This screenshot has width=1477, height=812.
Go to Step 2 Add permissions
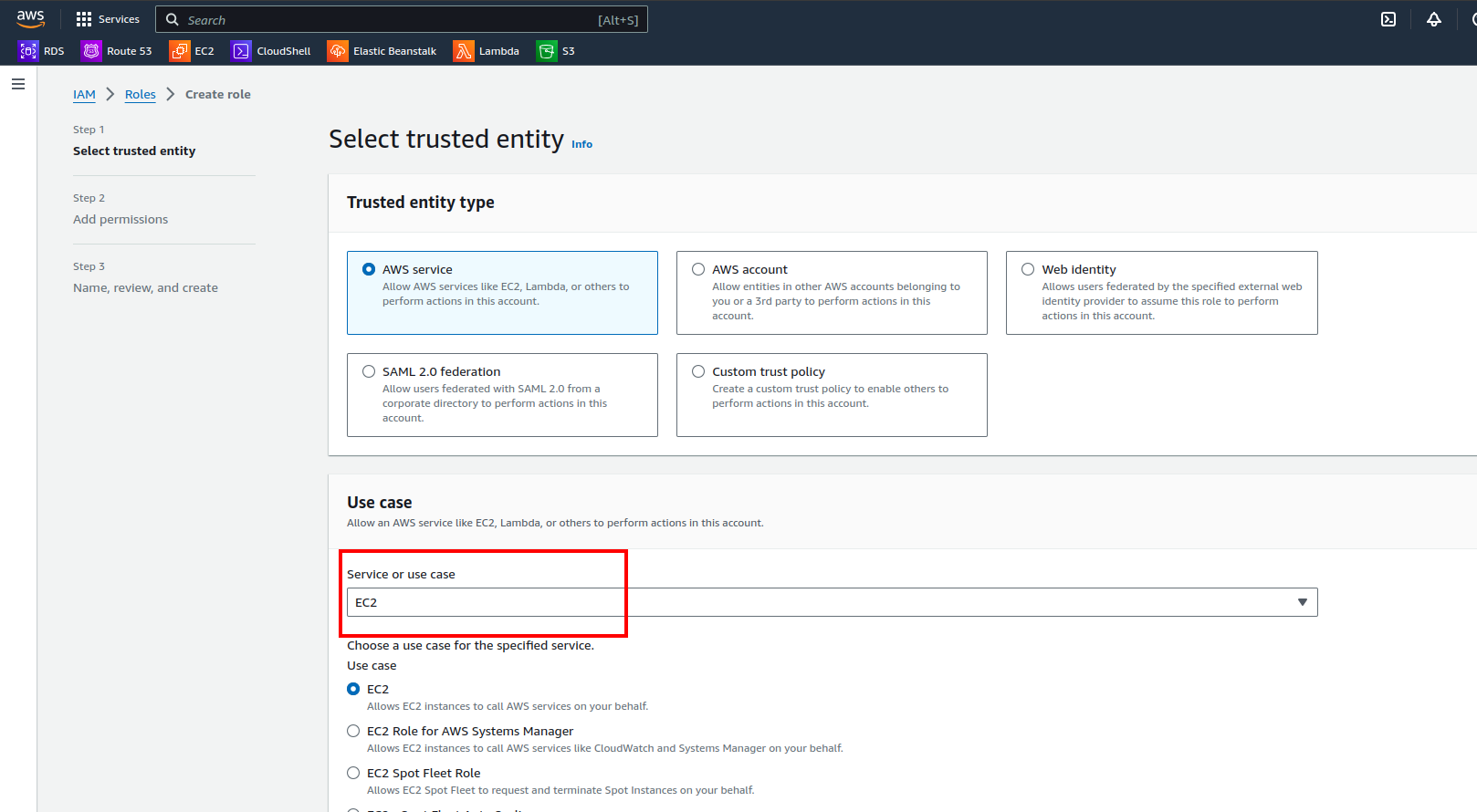pyautogui.click(x=120, y=219)
